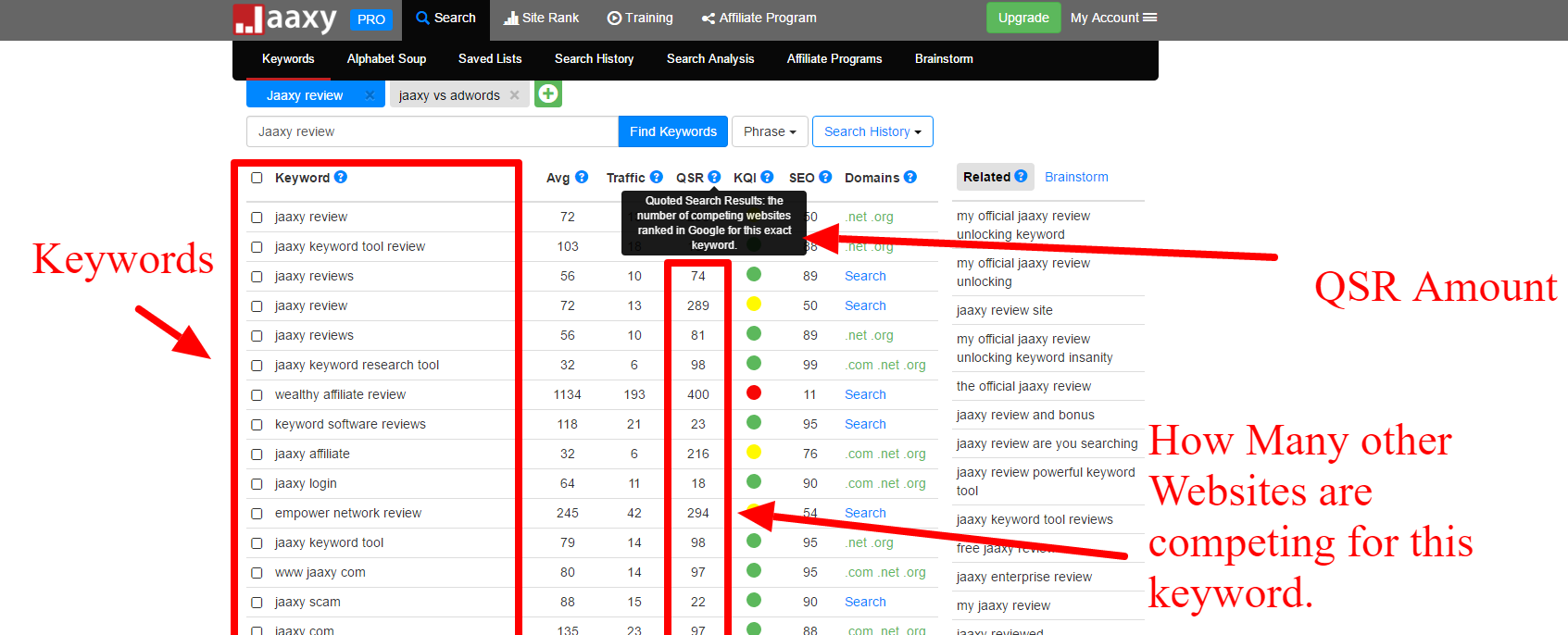The height and width of the screenshot is (635, 1568).
Task: Open the Search magnifier nav item
Action: (445, 18)
